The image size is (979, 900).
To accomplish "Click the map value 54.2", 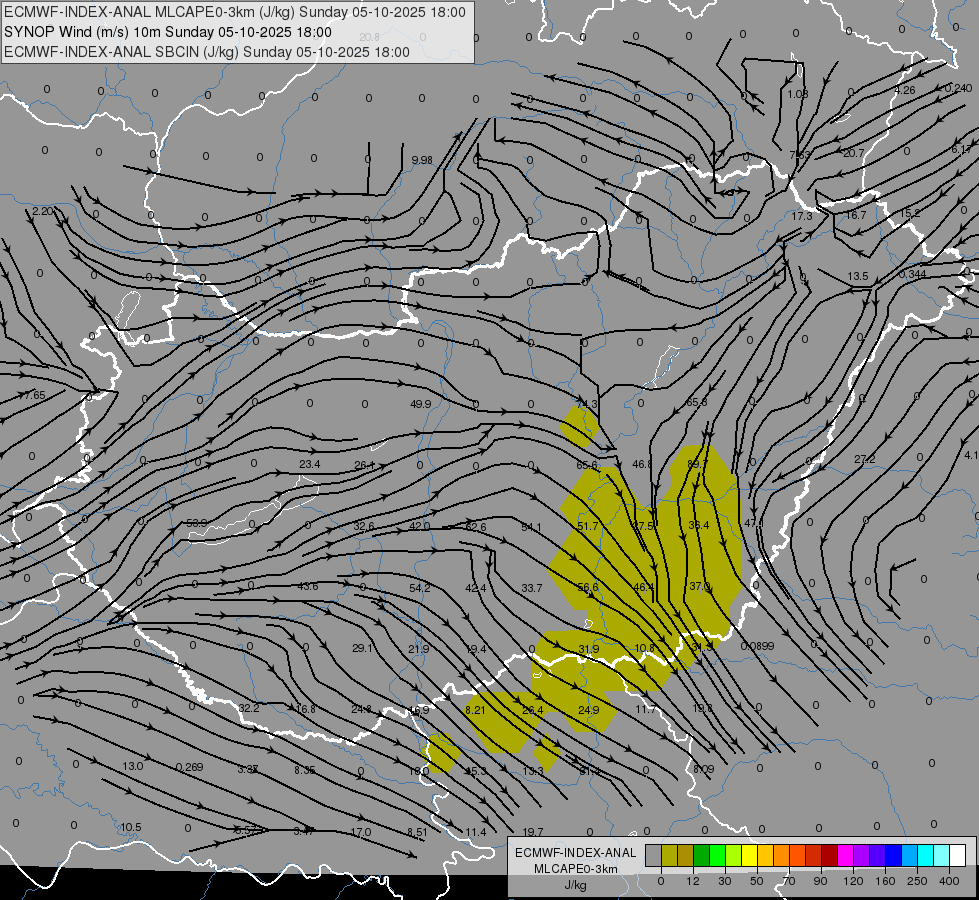I will pyautogui.click(x=420, y=588).
